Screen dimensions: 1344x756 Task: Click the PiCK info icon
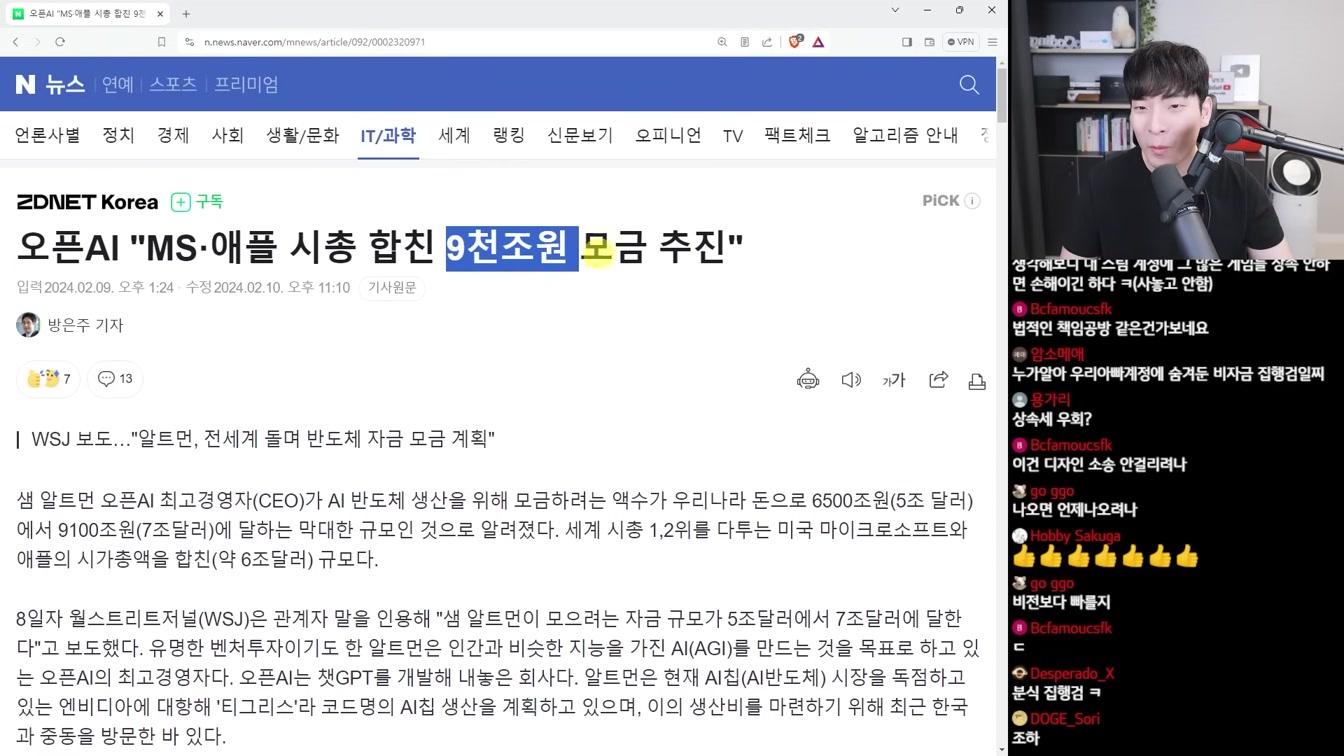972,201
